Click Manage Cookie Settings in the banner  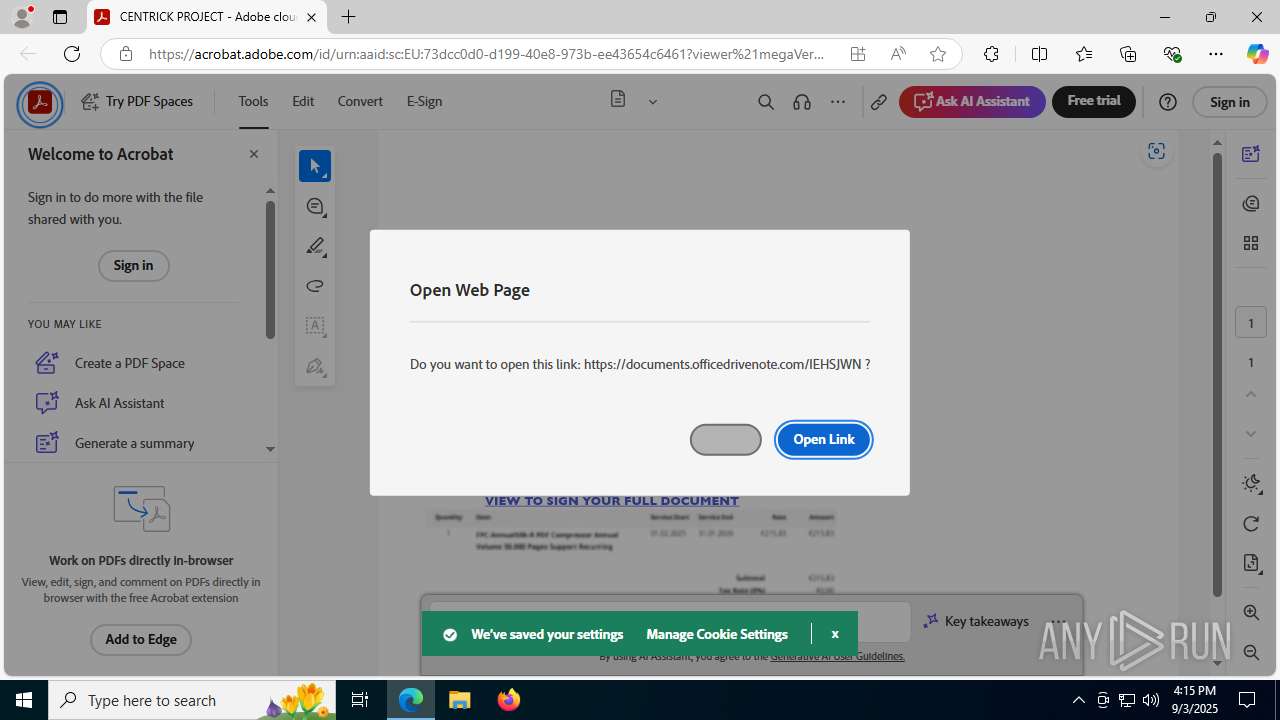(x=717, y=634)
